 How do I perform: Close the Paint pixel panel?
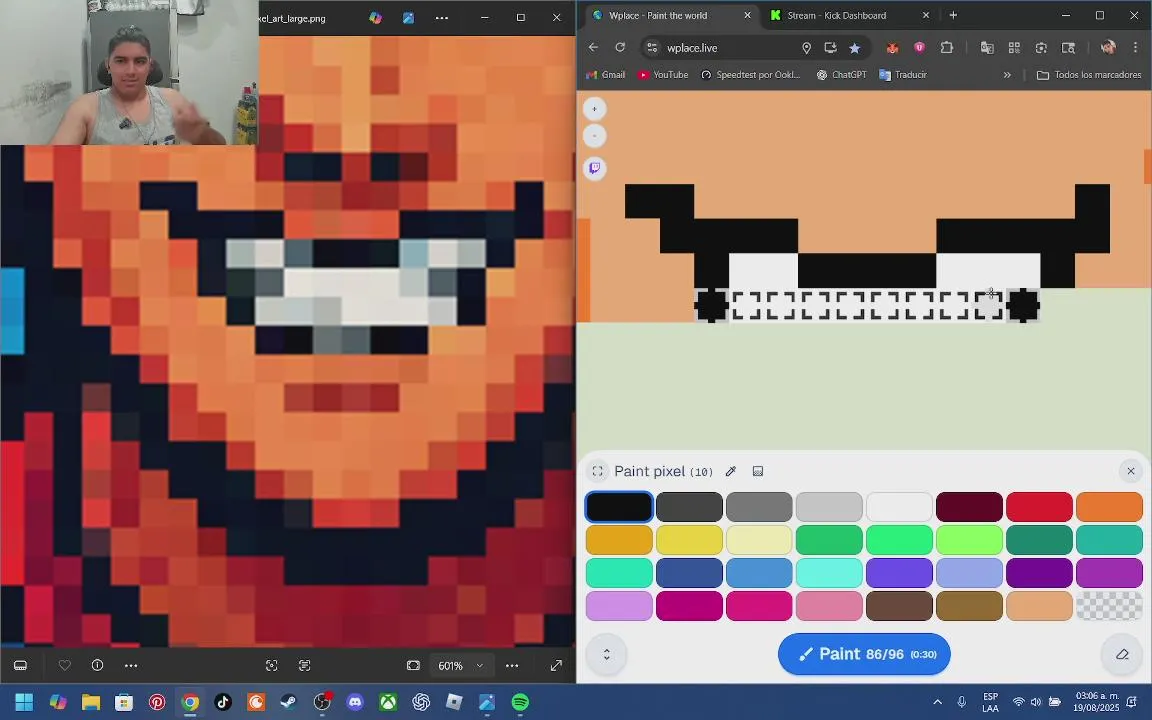1131,471
